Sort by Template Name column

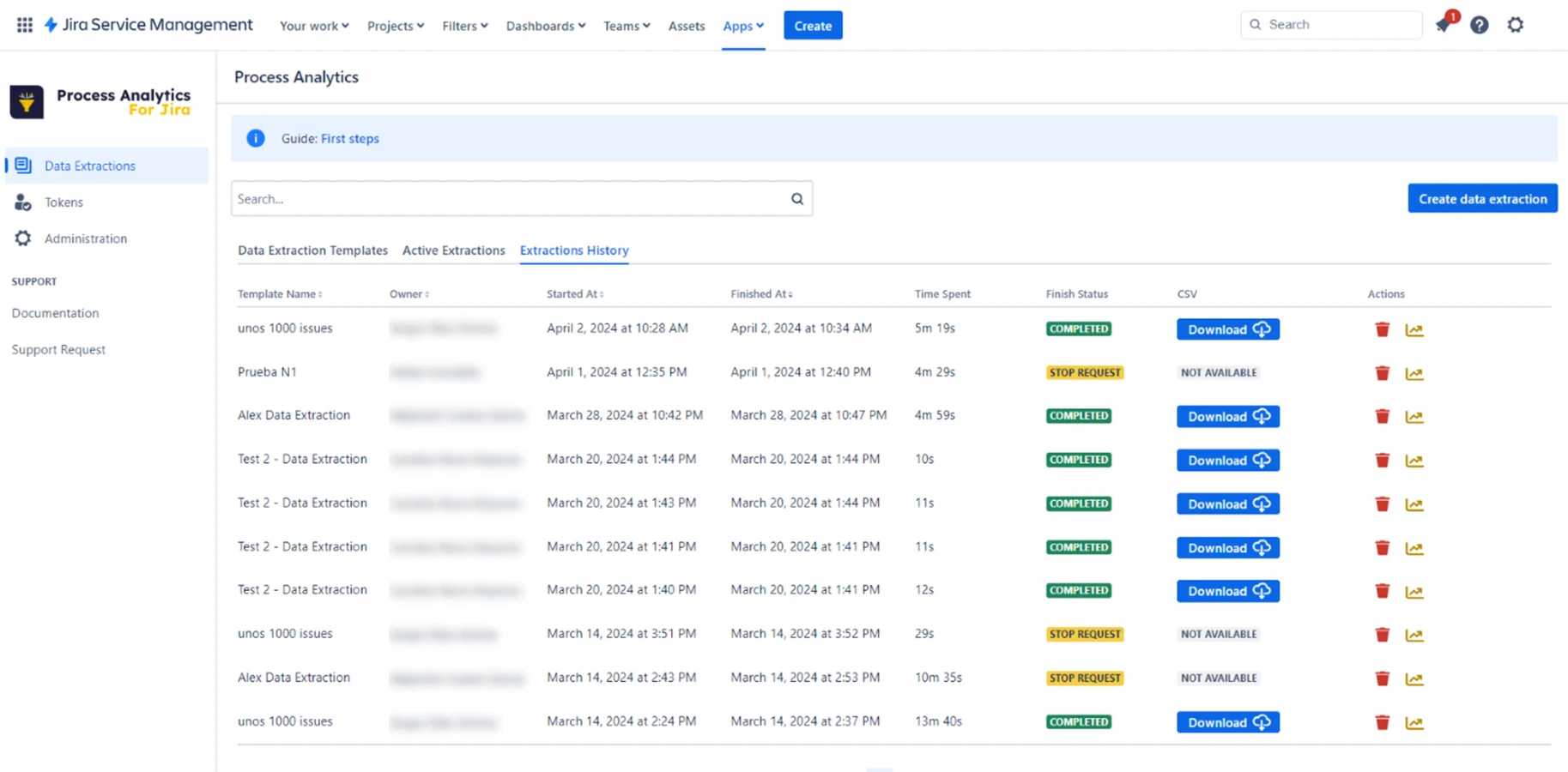click(x=280, y=294)
